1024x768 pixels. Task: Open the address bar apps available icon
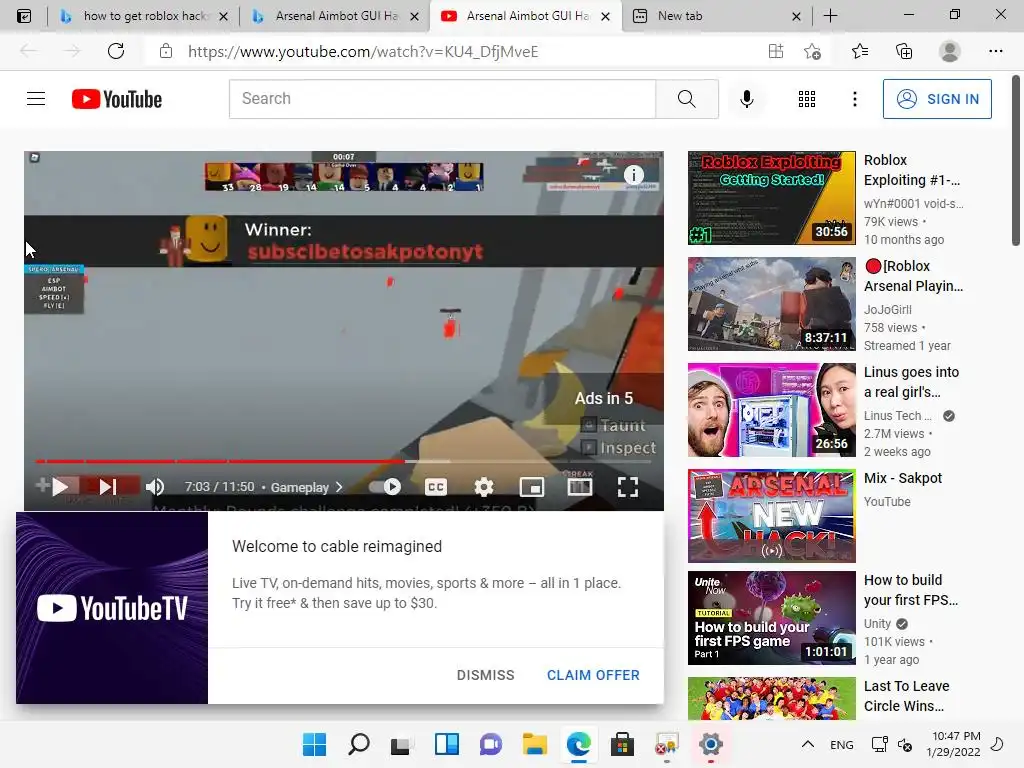click(x=775, y=51)
